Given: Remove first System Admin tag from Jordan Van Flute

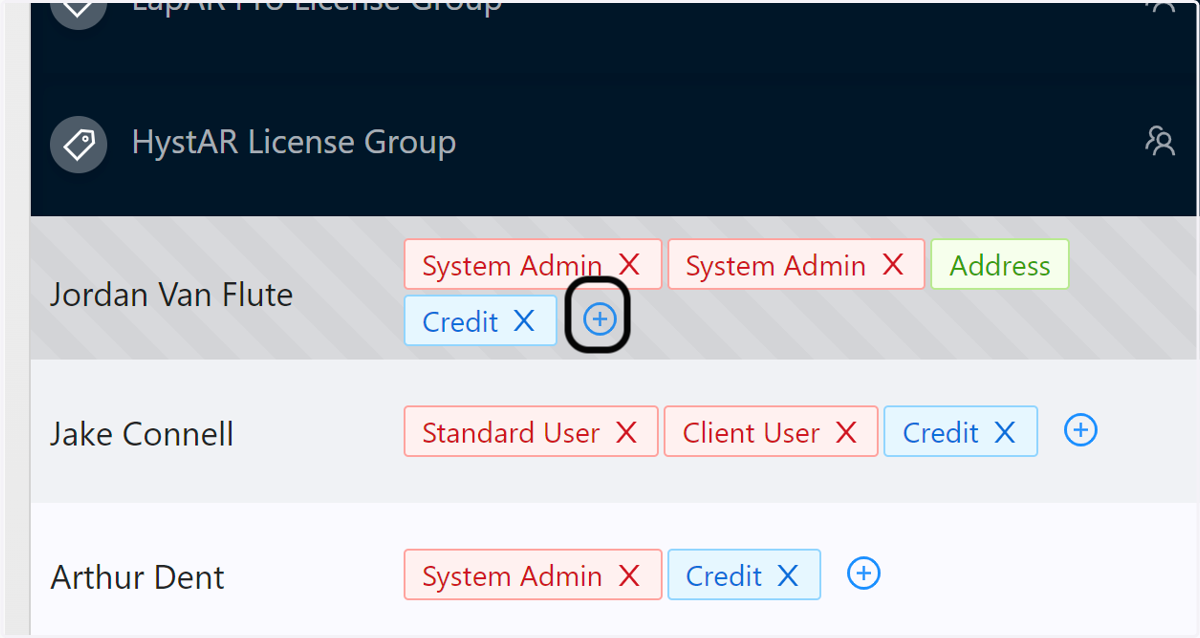Looking at the screenshot, I should point(629,265).
